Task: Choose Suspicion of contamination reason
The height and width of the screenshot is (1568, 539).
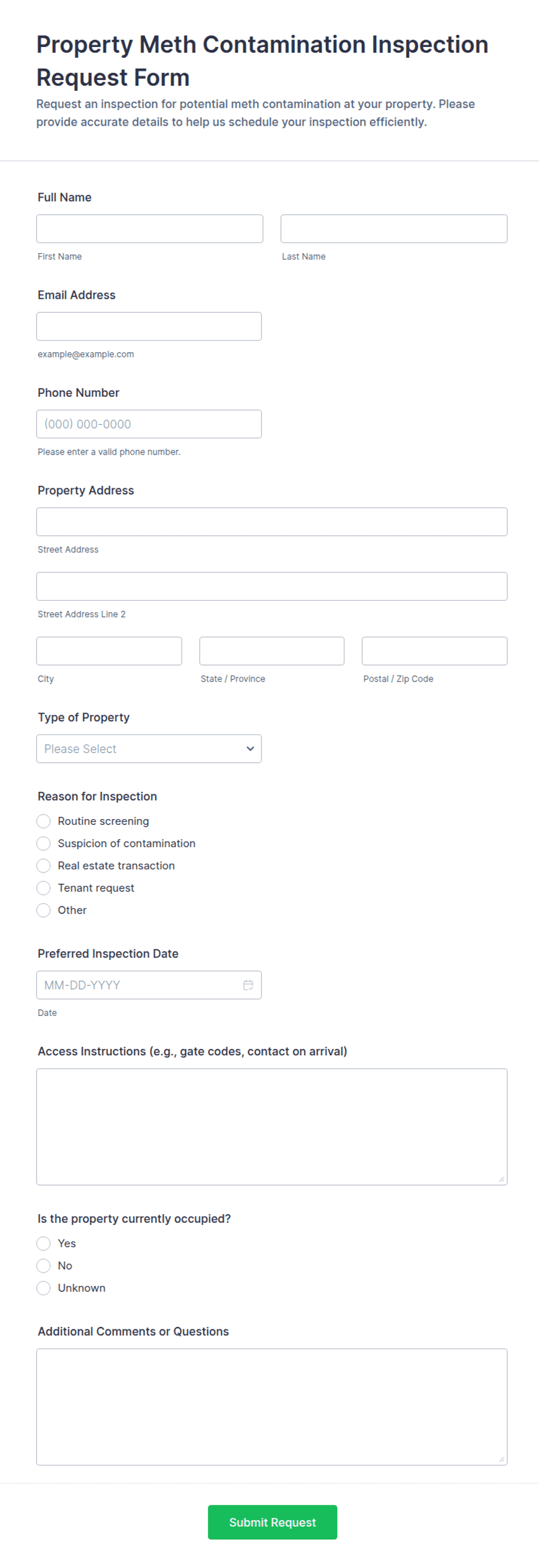Action: point(43,843)
